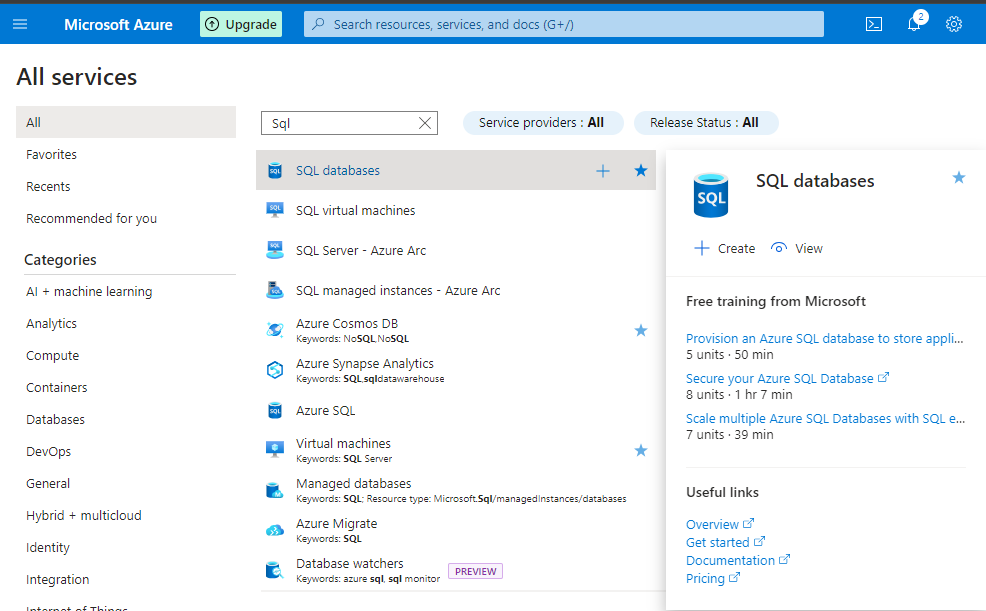Open Service providers filter

pyautogui.click(x=543, y=123)
